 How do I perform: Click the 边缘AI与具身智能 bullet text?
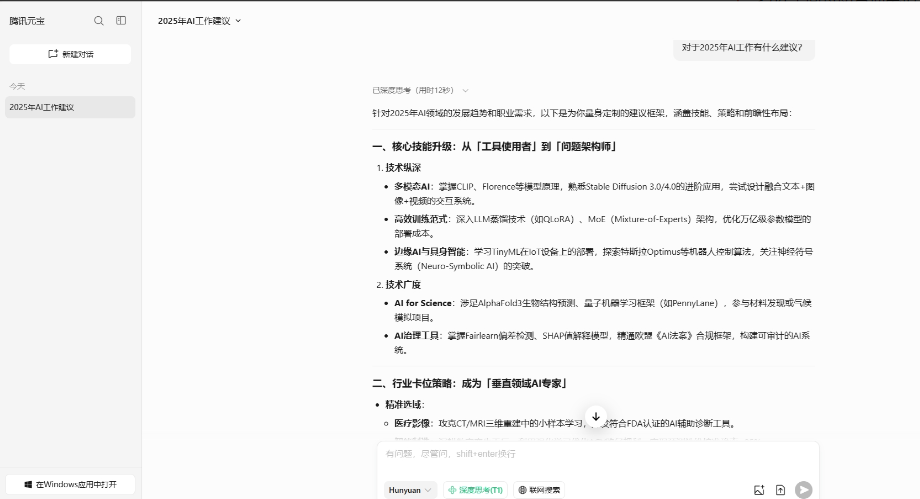point(604,259)
